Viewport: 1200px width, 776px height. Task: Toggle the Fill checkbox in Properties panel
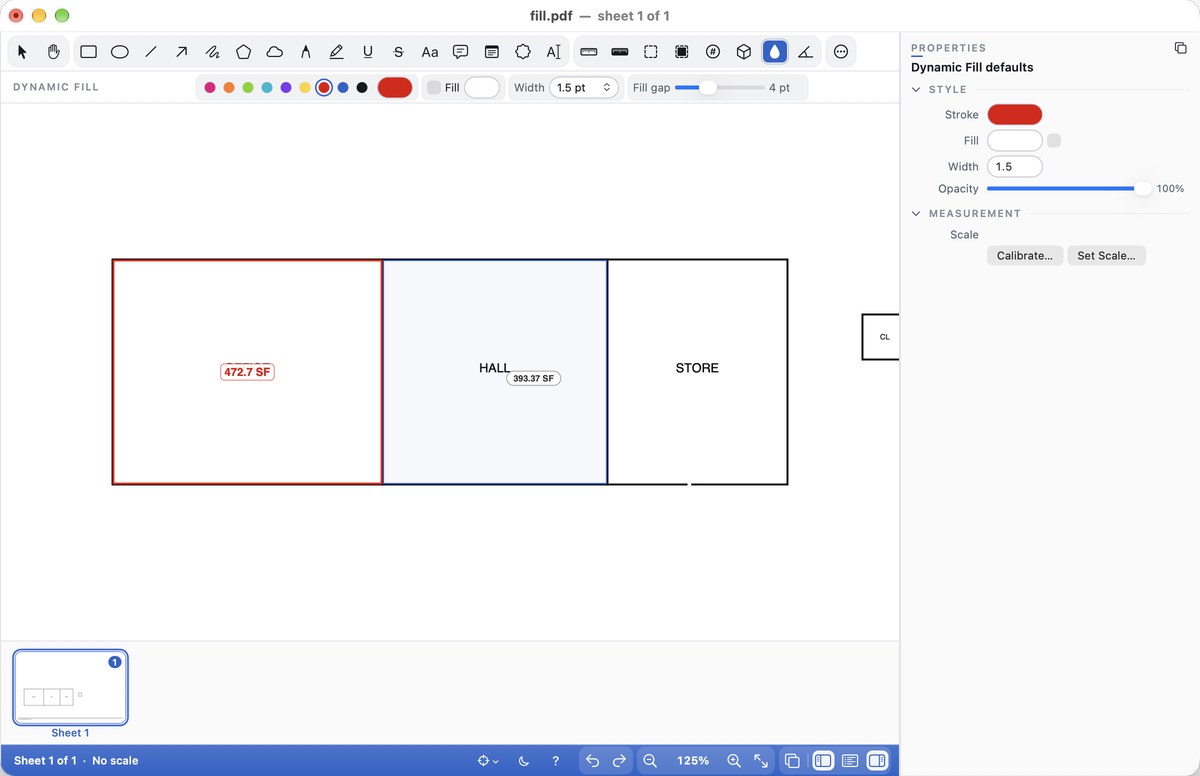point(1054,141)
